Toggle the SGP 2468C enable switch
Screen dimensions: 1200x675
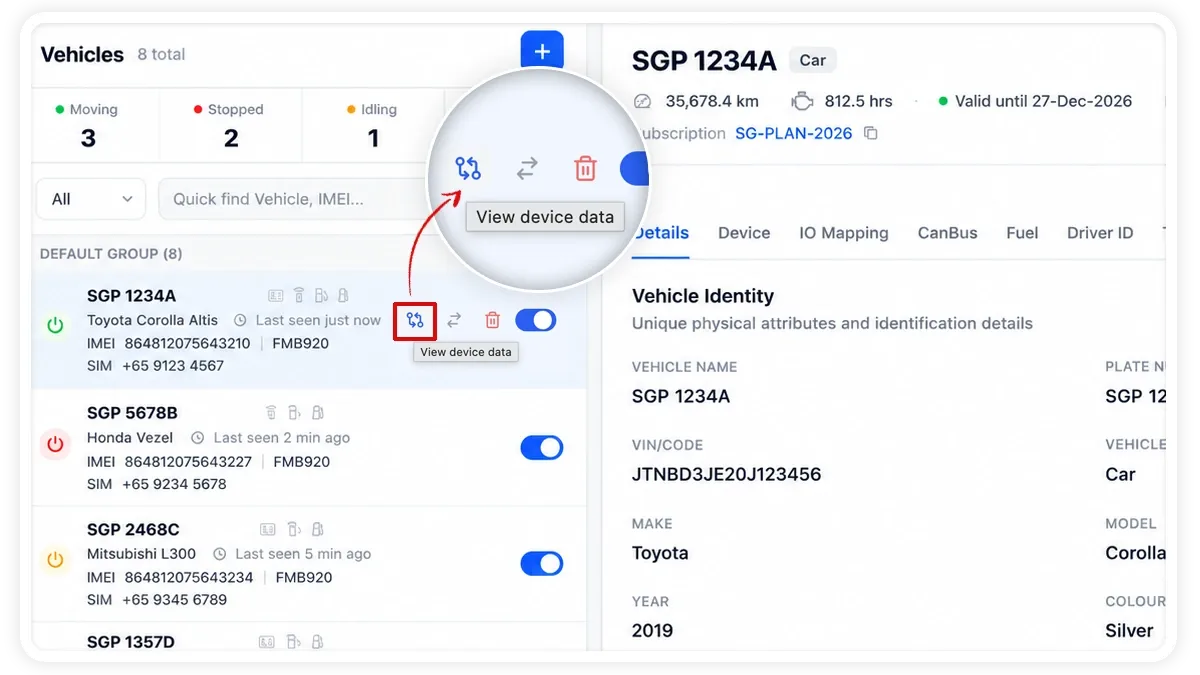click(542, 564)
